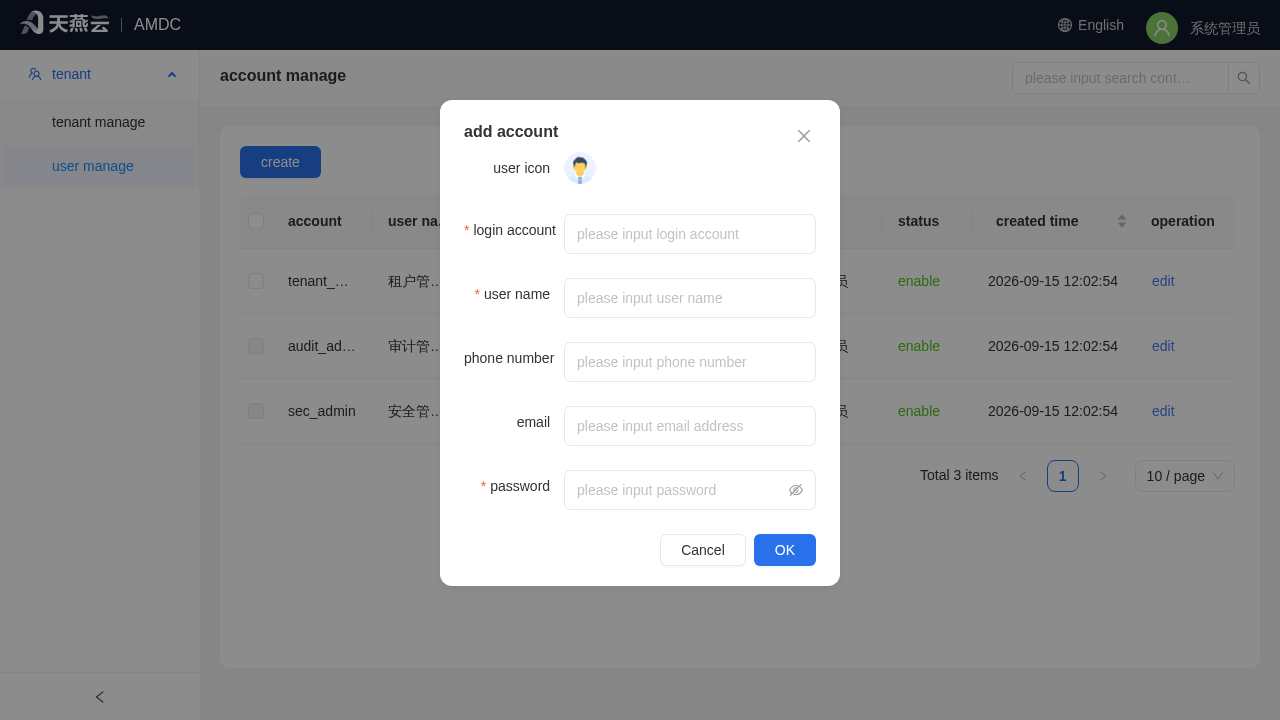Click the user avatar icon in the add account dialog

pyautogui.click(x=580, y=168)
